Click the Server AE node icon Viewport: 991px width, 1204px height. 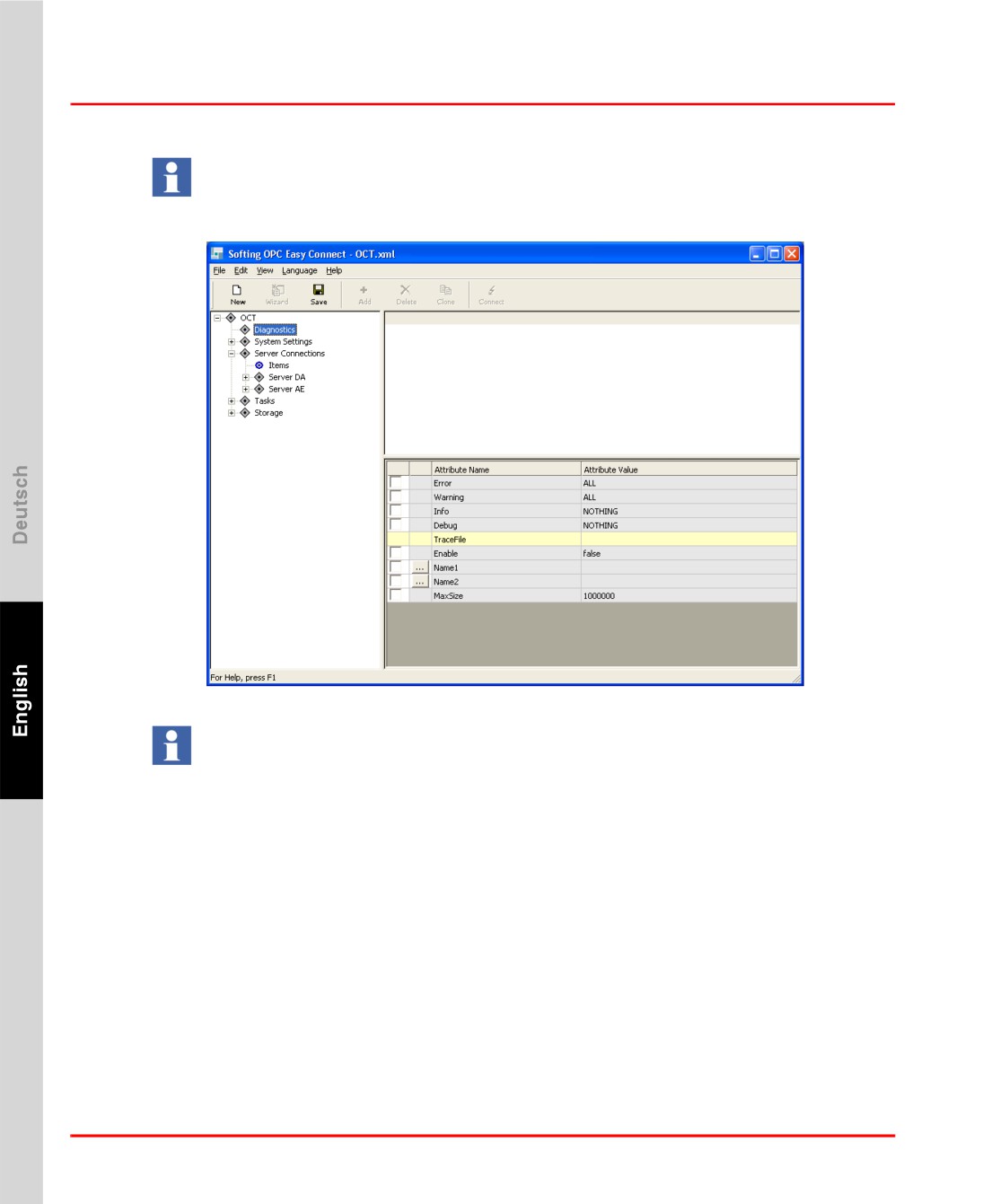click(259, 389)
